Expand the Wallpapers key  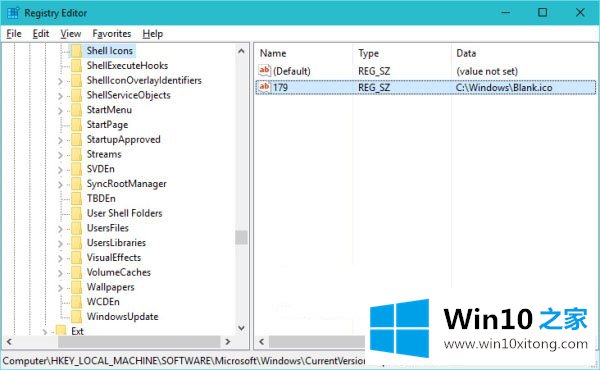point(60,288)
